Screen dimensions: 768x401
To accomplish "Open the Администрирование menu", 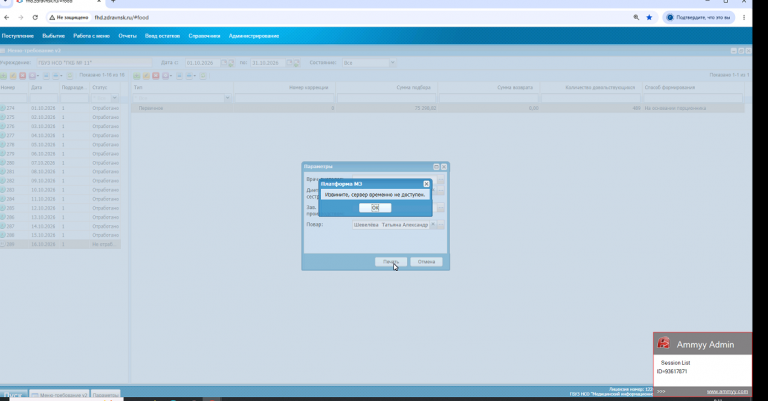I will point(254,36).
